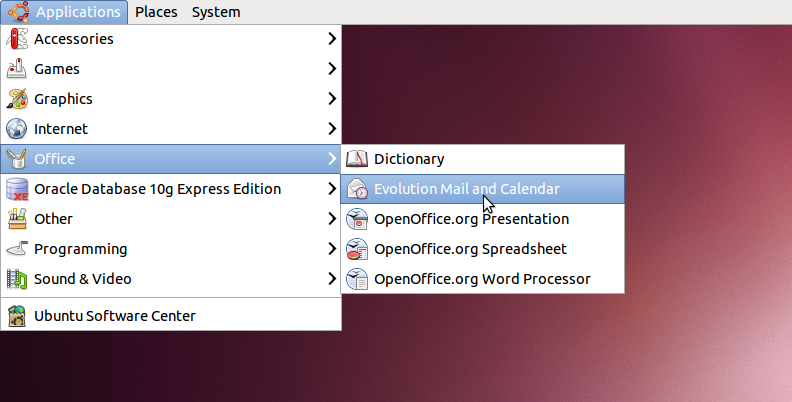This screenshot has width=792, height=402.
Task: Launch OpenOffice.org Word Processor
Action: (482, 279)
